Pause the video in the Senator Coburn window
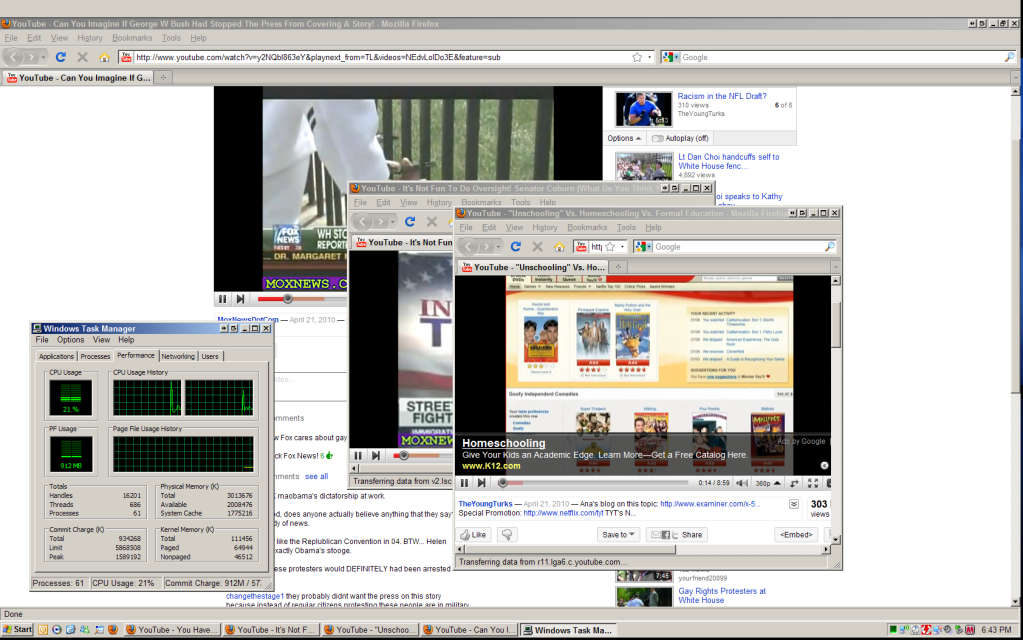Viewport: 1023px width, 640px height. pos(358,455)
